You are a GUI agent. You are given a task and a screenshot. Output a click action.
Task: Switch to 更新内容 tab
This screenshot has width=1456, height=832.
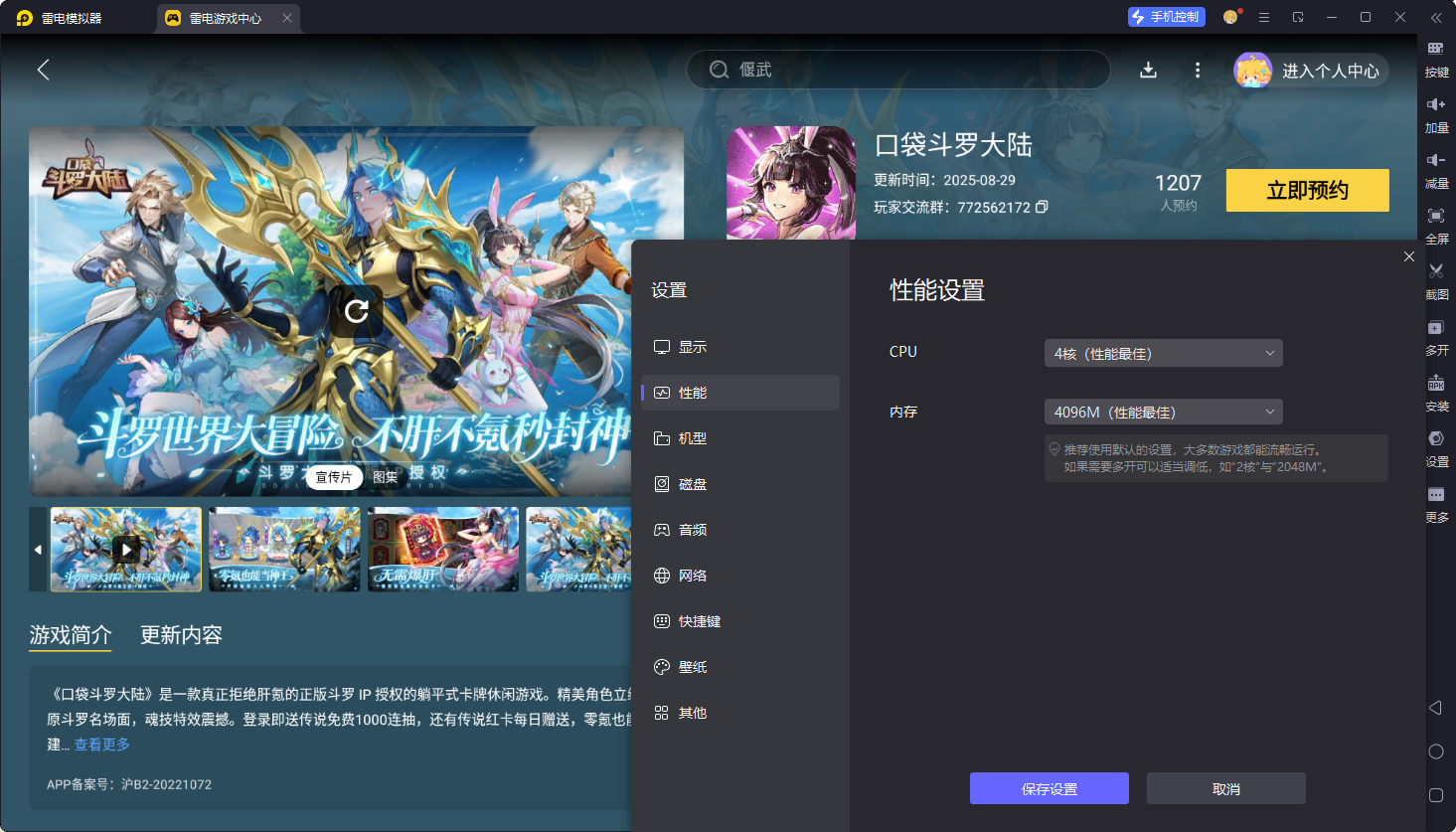pyautogui.click(x=181, y=634)
